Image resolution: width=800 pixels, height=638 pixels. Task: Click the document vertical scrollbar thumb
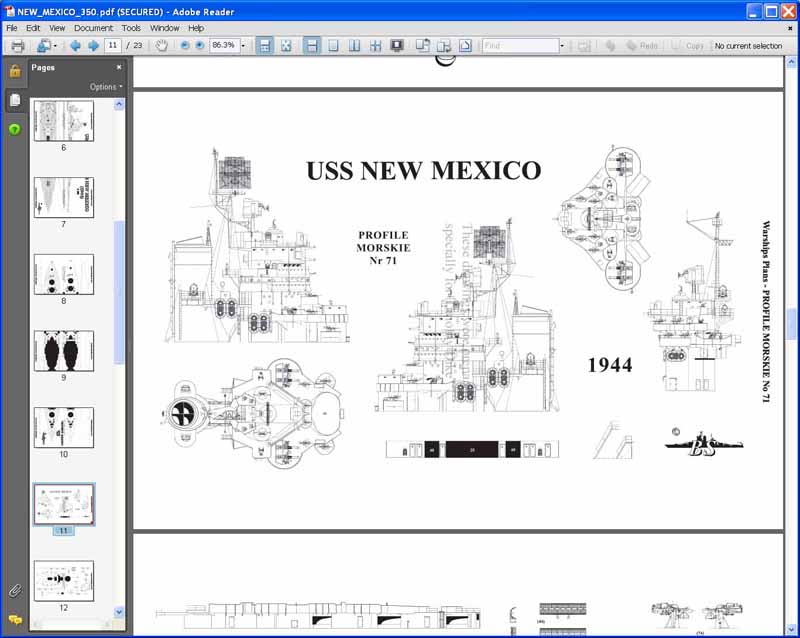pos(791,324)
